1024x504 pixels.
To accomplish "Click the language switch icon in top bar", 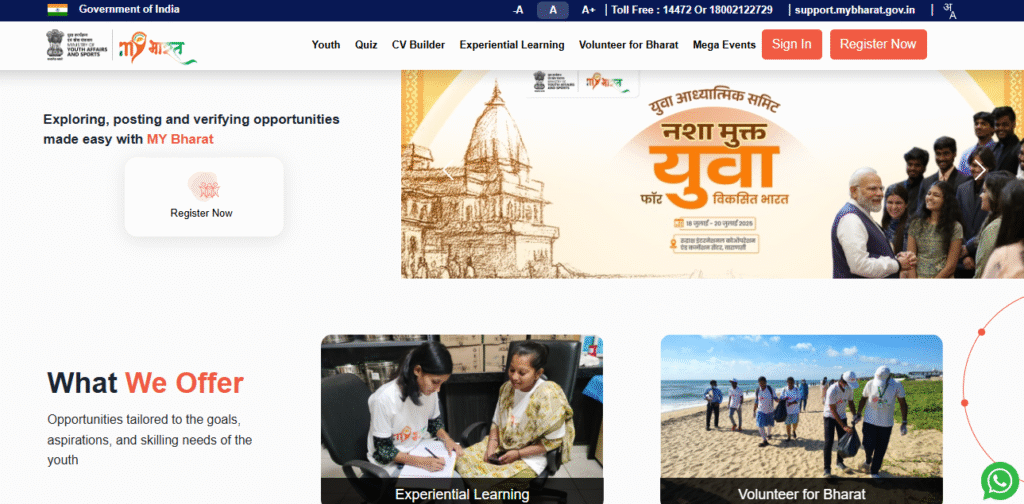I will click(950, 10).
